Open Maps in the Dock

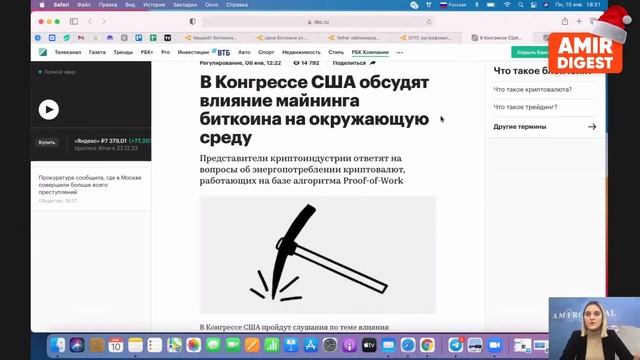174,345
